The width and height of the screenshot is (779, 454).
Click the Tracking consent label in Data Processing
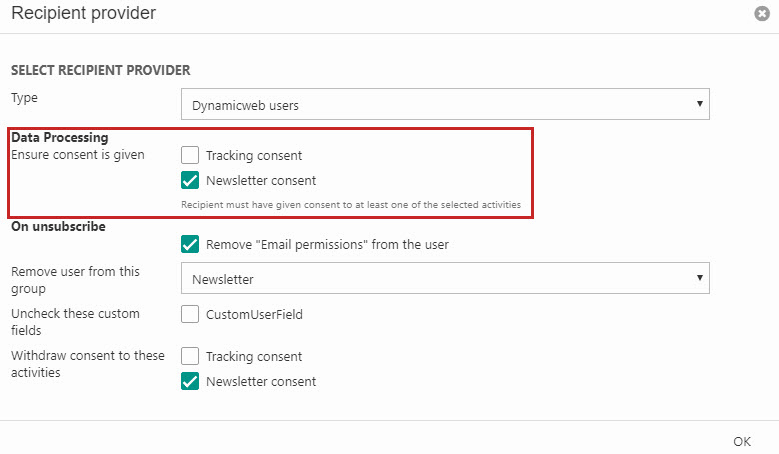tap(254, 155)
